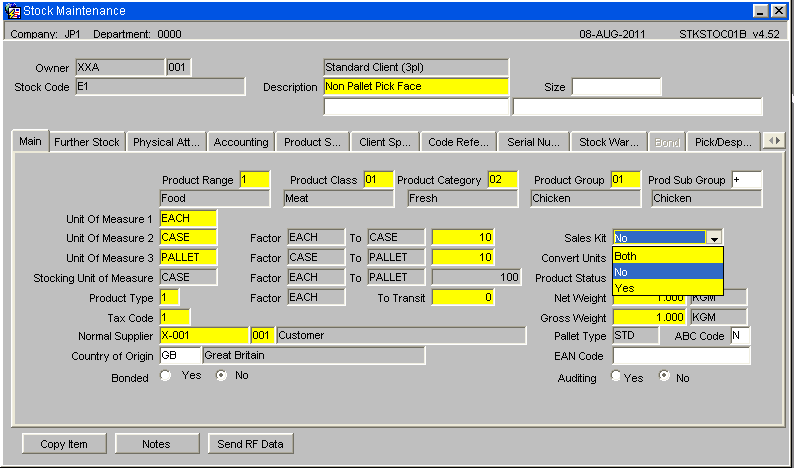
Task: Edit the Description field Non Pallet Pick Face
Action: tap(416, 87)
